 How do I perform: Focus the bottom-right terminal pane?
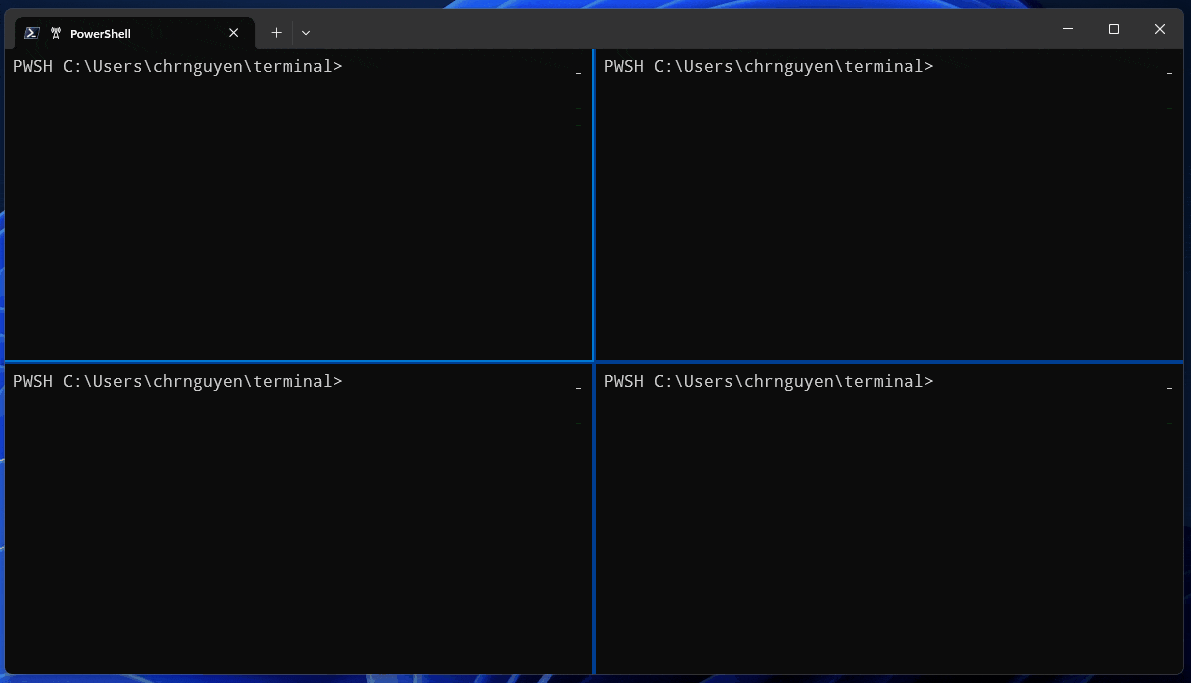(x=890, y=520)
